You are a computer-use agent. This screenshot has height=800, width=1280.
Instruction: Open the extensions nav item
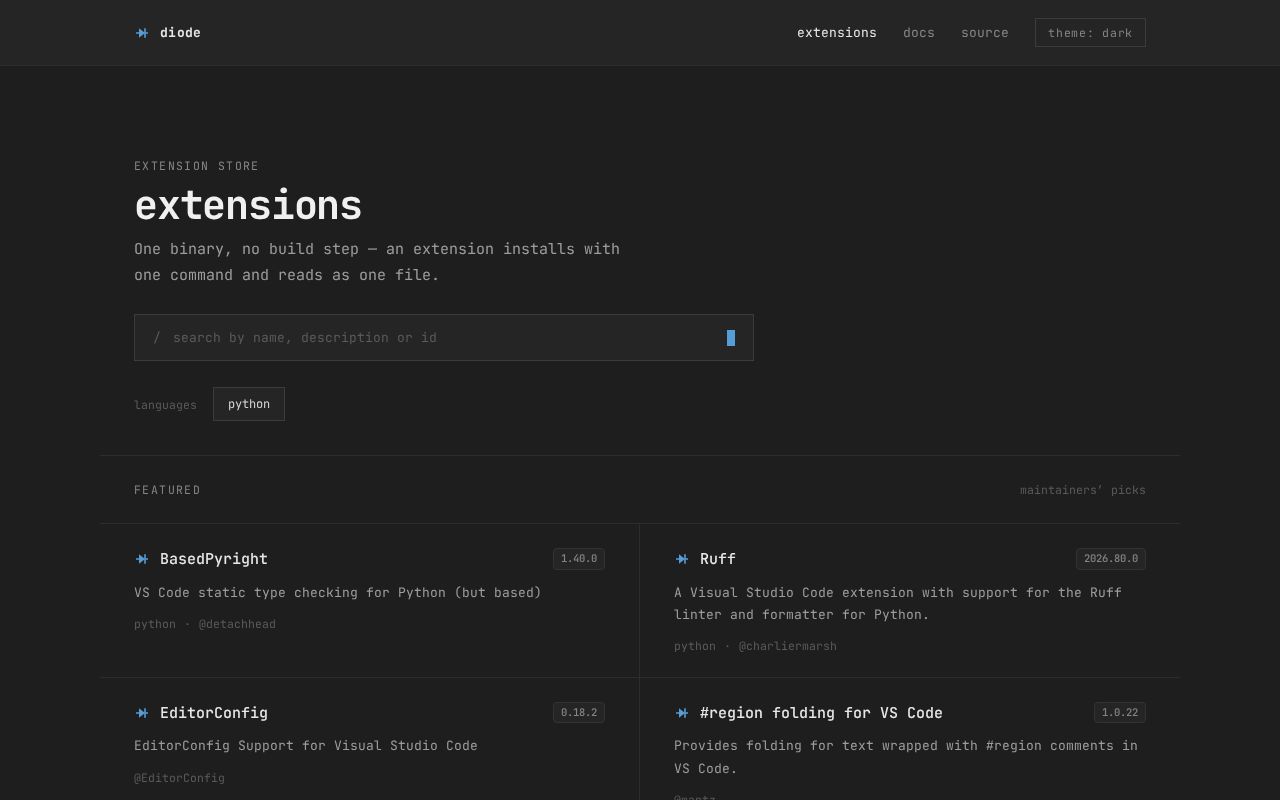coord(837,33)
